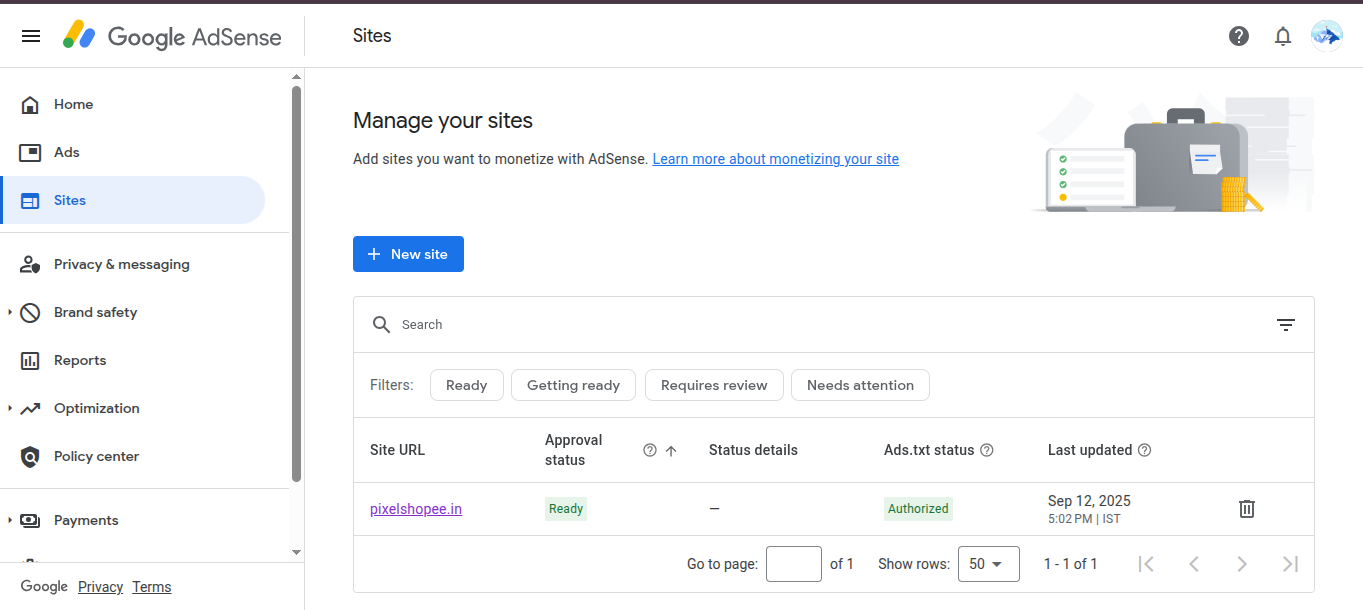
Task: Delete pixelshopee.in with the trash icon
Action: click(x=1247, y=508)
